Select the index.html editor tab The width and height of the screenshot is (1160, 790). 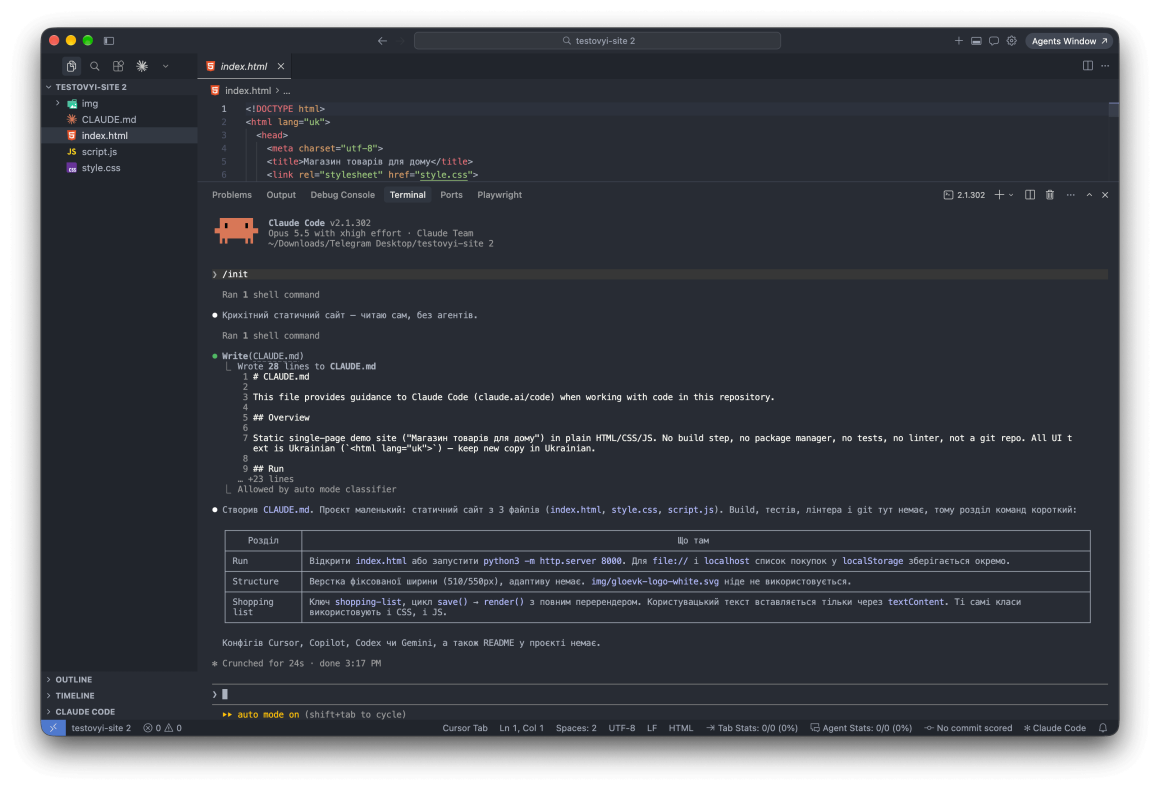(245, 67)
